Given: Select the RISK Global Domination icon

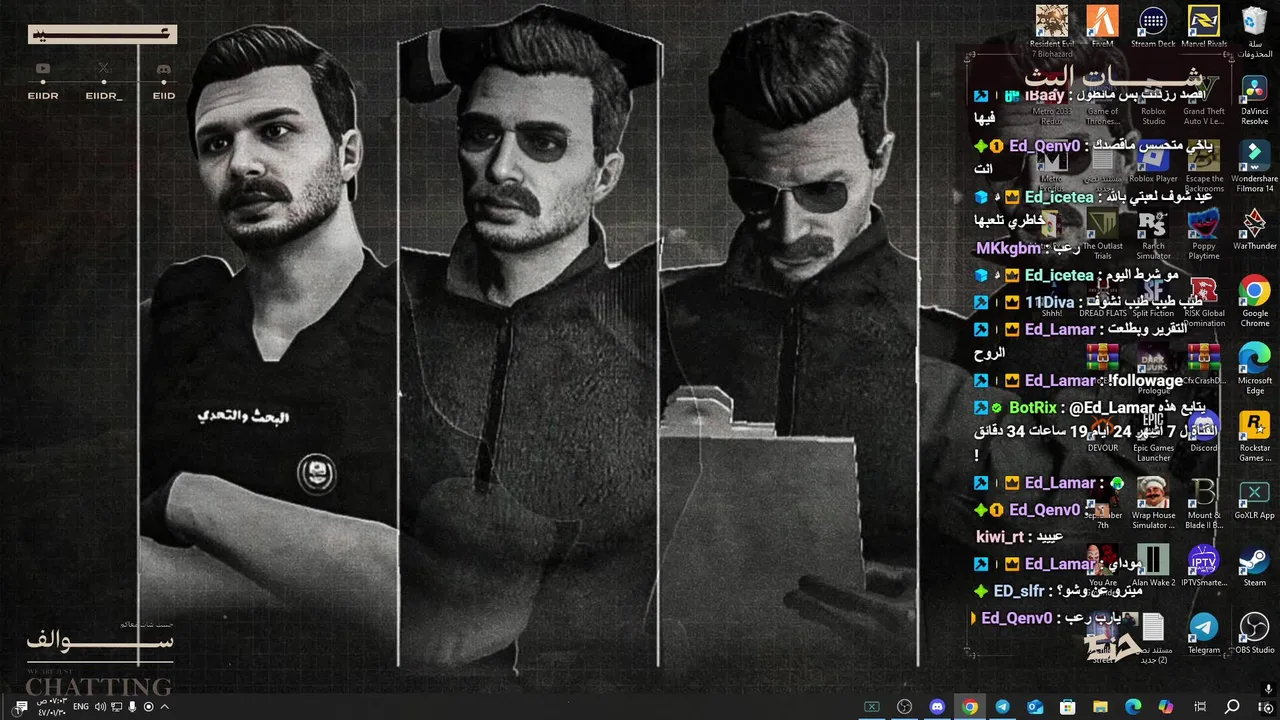Looking at the screenshot, I should [1204, 301].
